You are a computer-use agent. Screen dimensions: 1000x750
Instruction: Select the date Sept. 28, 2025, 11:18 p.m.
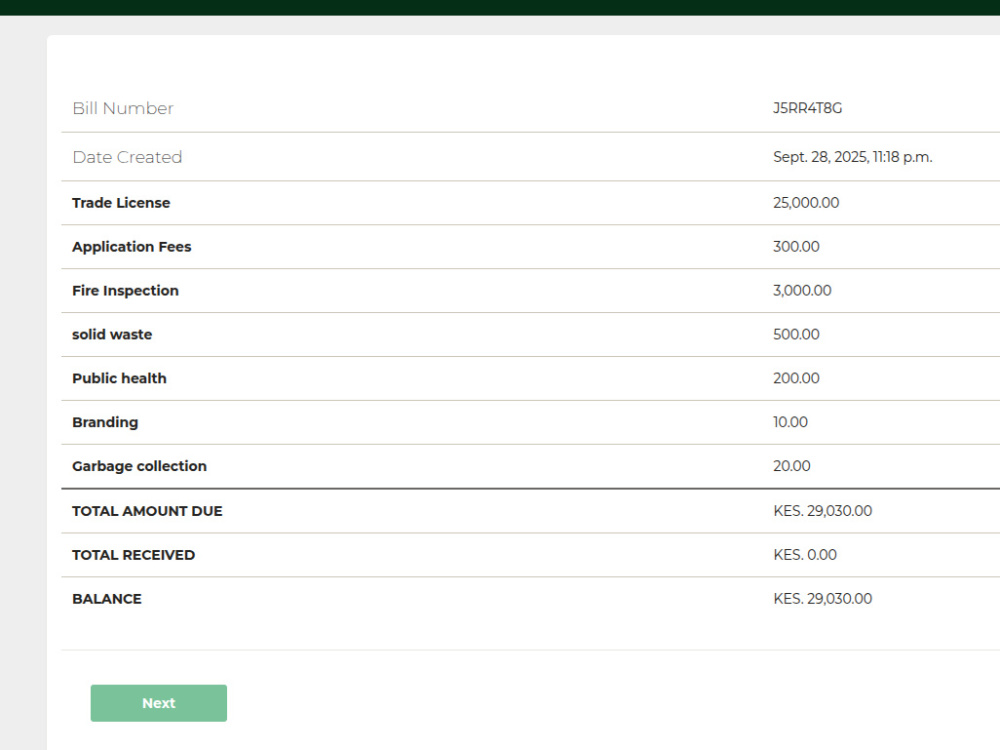[x=853, y=157]
